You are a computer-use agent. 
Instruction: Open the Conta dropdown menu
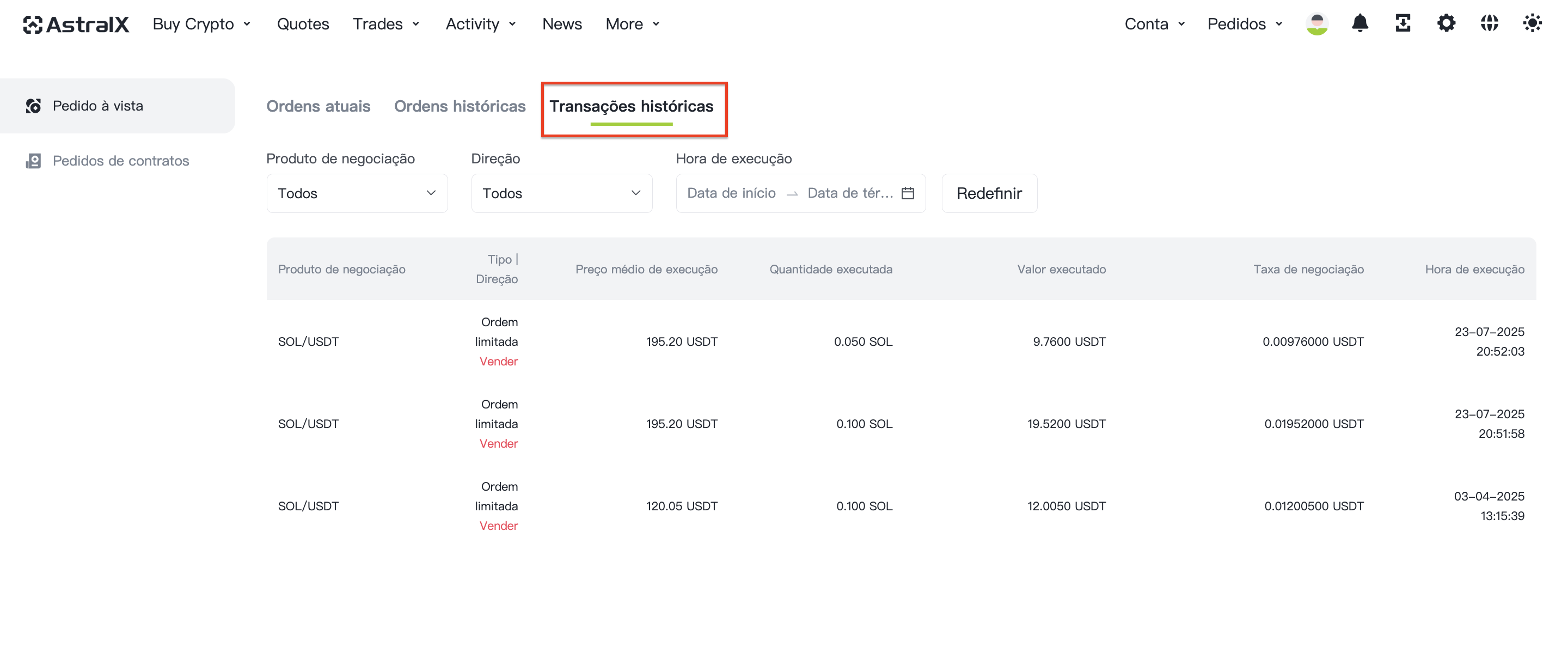tap(1155, 24)
